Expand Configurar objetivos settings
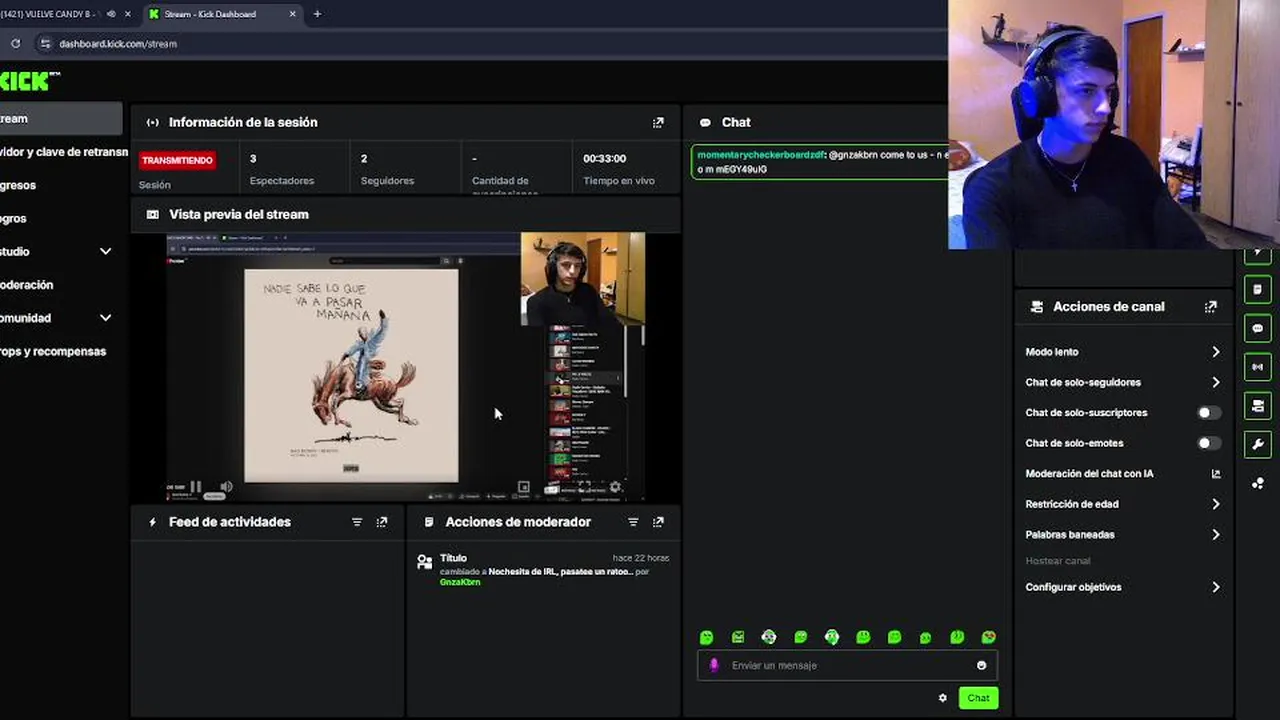This screenshot has height=720, width=1280. tap(1216, 587)
